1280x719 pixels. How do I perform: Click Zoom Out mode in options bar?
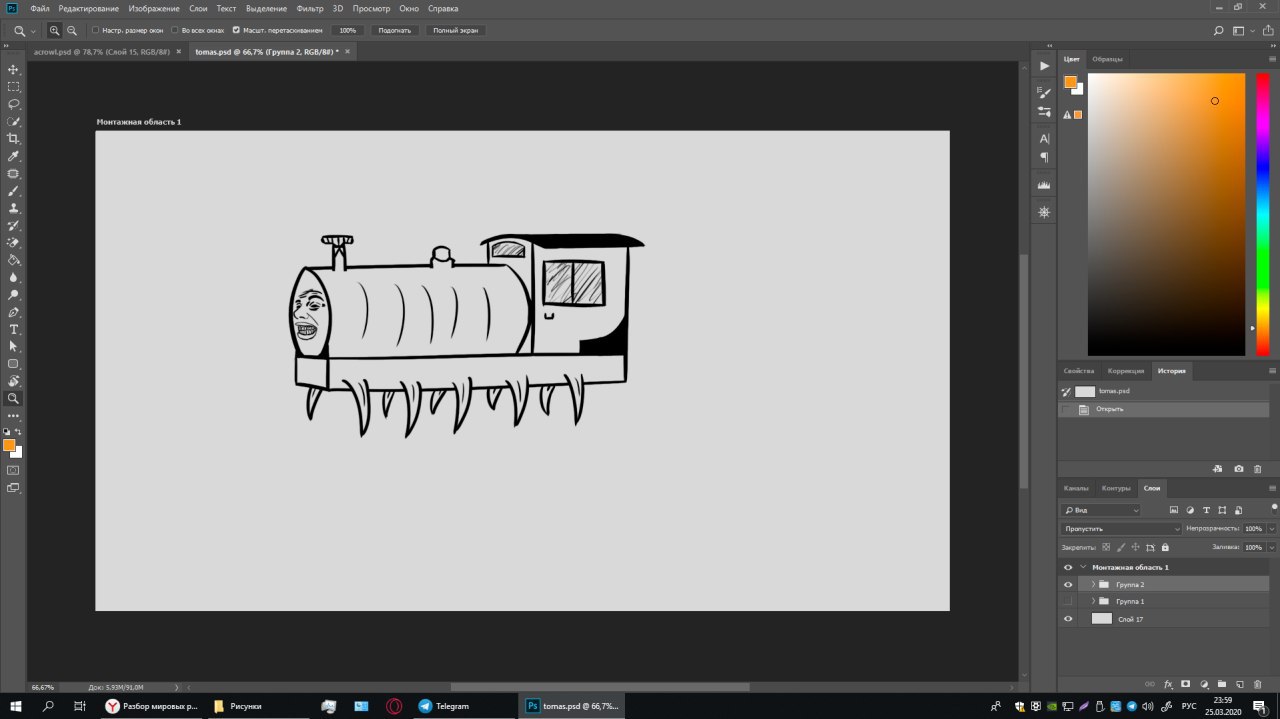point(72,31)
